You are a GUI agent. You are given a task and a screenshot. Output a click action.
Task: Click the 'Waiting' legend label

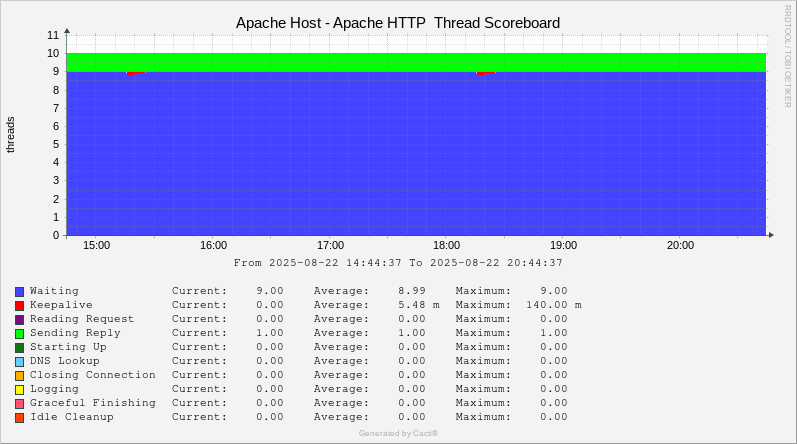point(54,291)
